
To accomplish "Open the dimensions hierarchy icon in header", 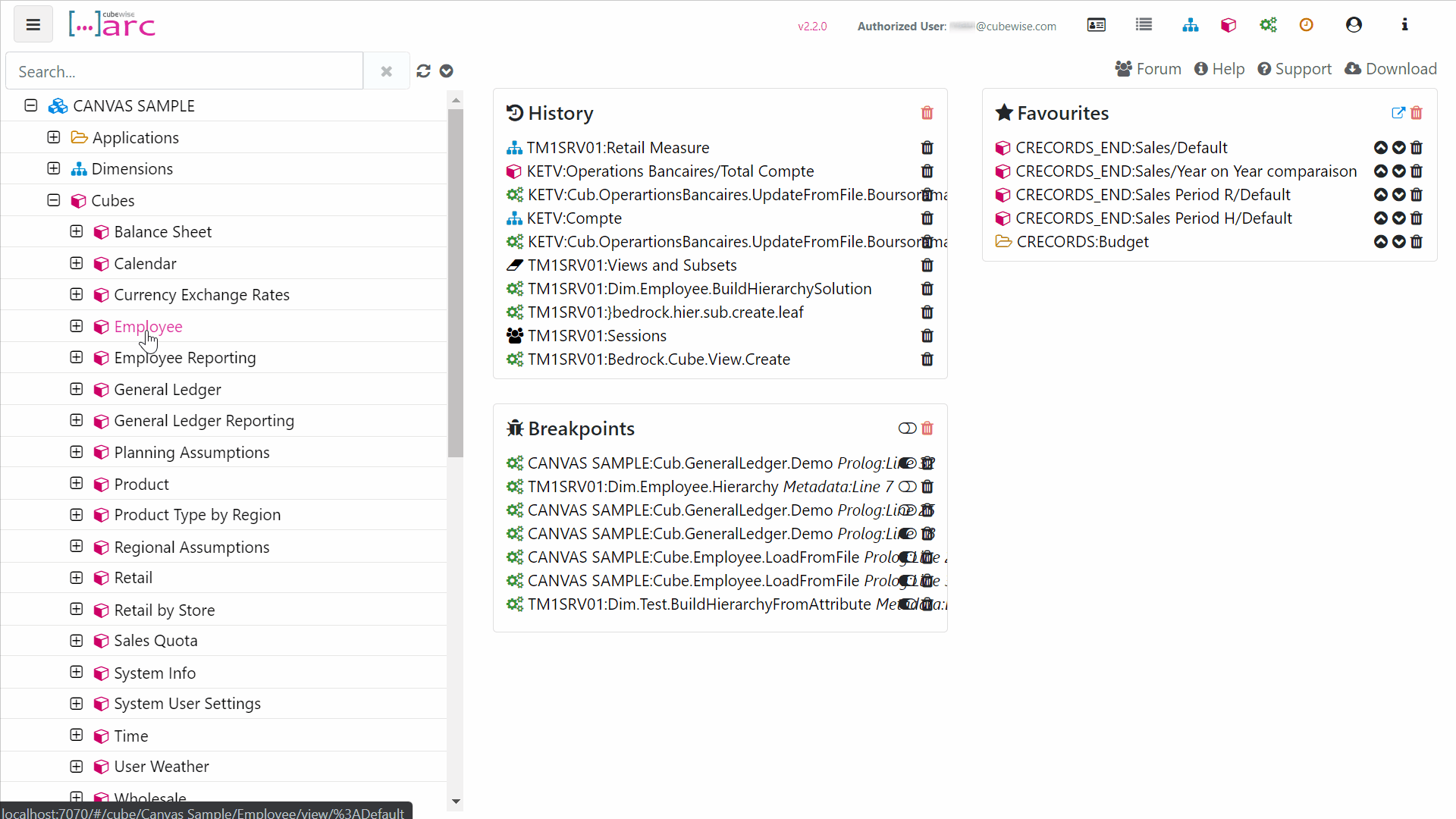I will click(1191, 25).
